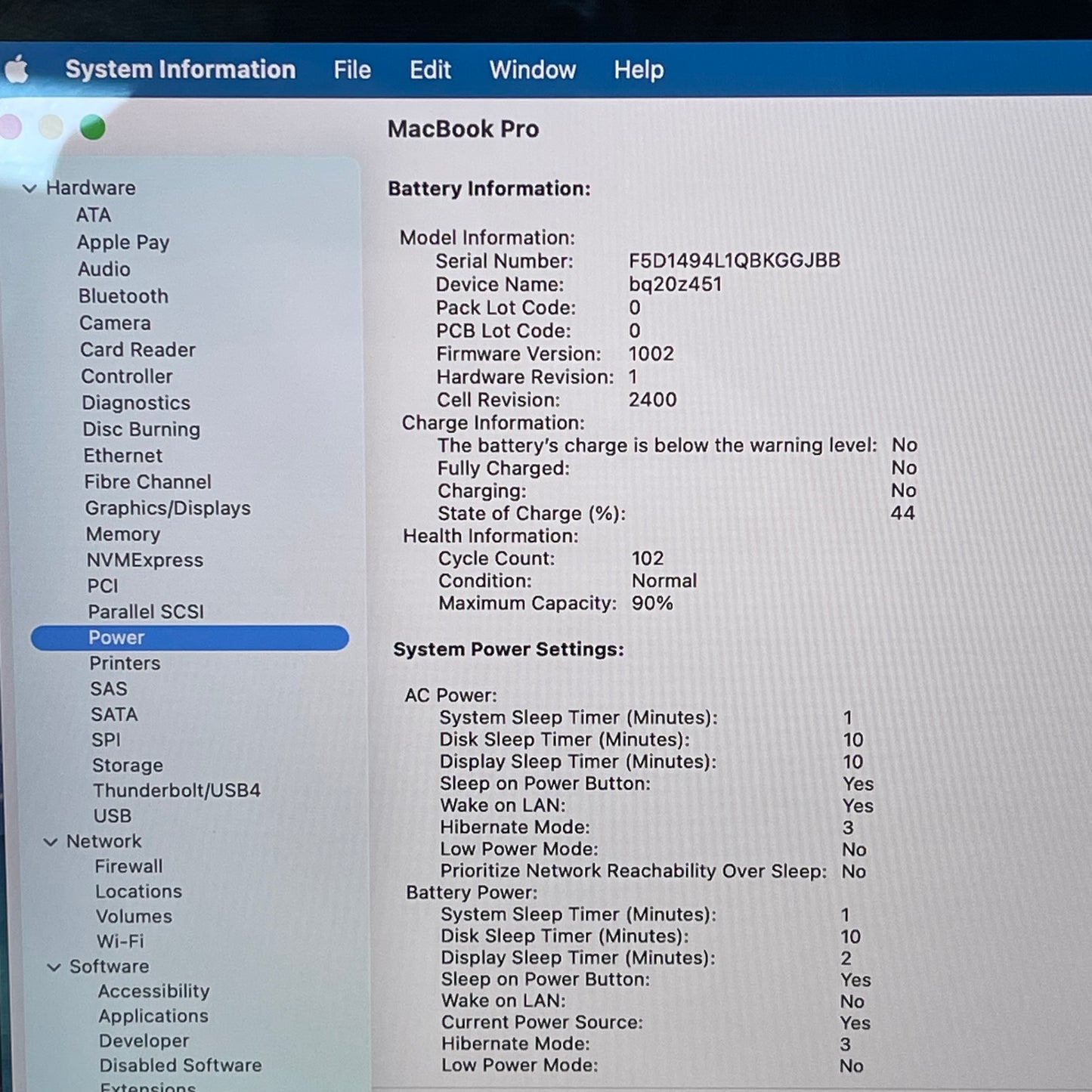Select Audio in the sidebar
Screen dimensions: 1092x1092
[104, 269]
